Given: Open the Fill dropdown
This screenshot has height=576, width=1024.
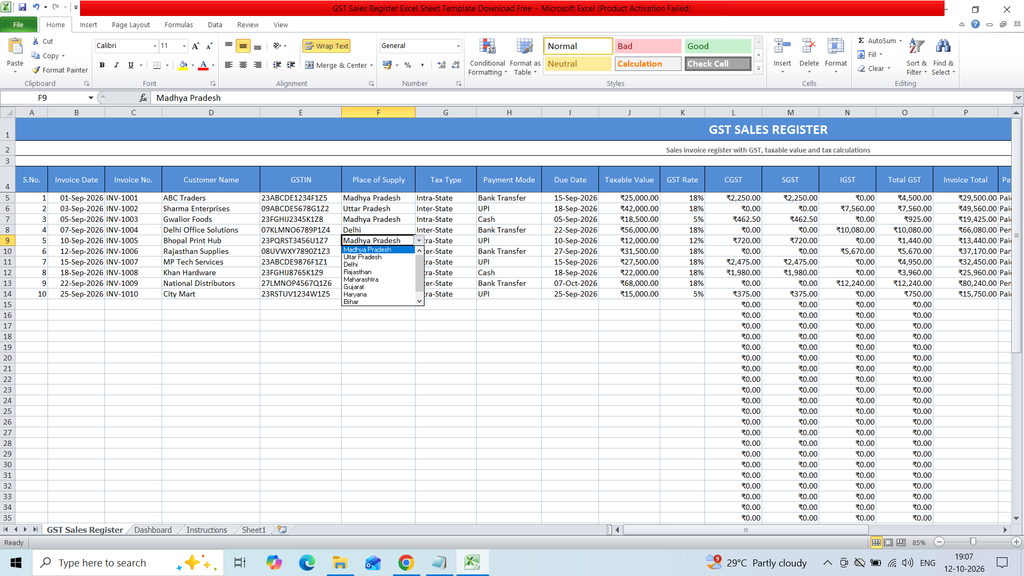Looking at the screenshot, I should click(870, 55).
